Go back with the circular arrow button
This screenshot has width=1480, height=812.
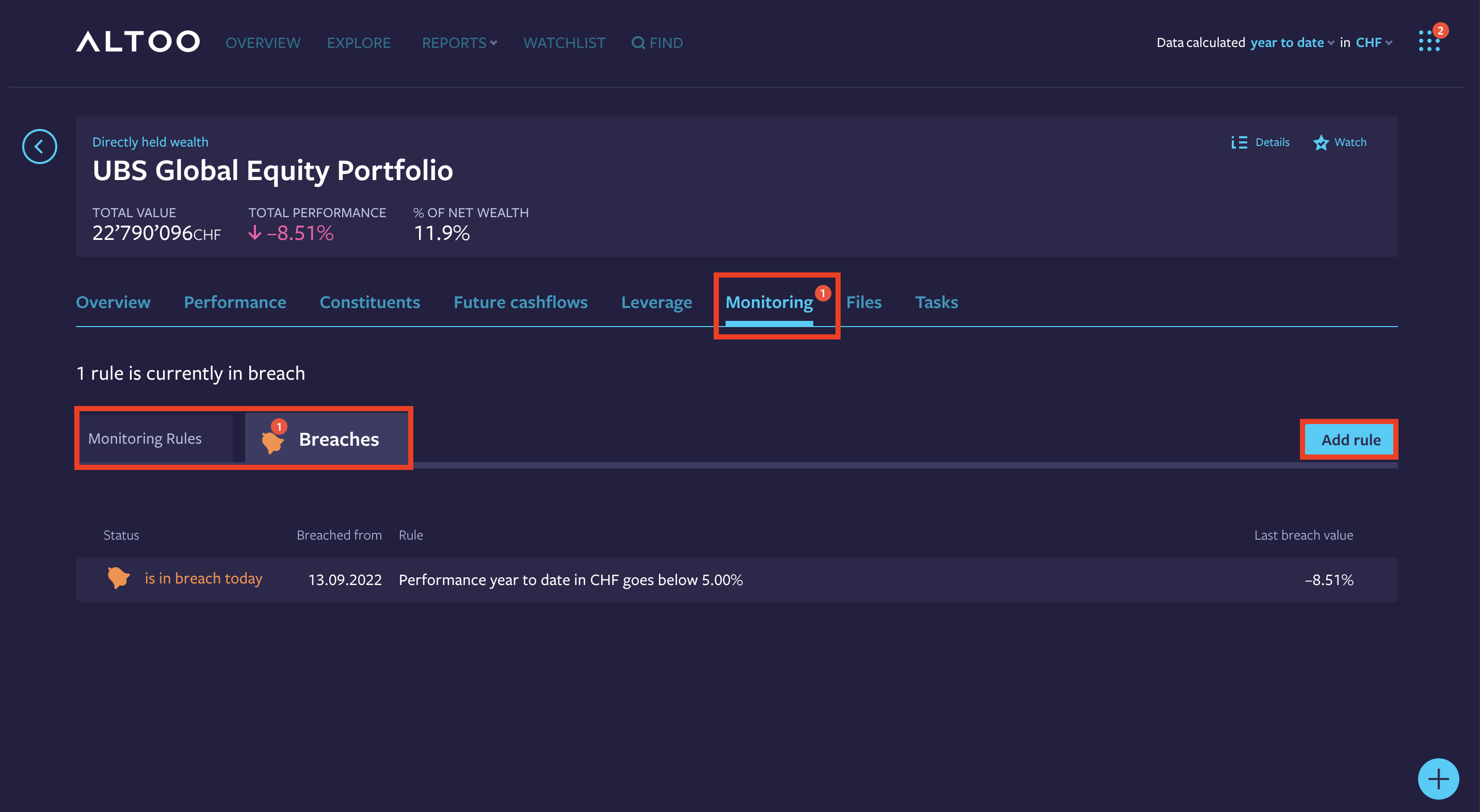point(39,147)
